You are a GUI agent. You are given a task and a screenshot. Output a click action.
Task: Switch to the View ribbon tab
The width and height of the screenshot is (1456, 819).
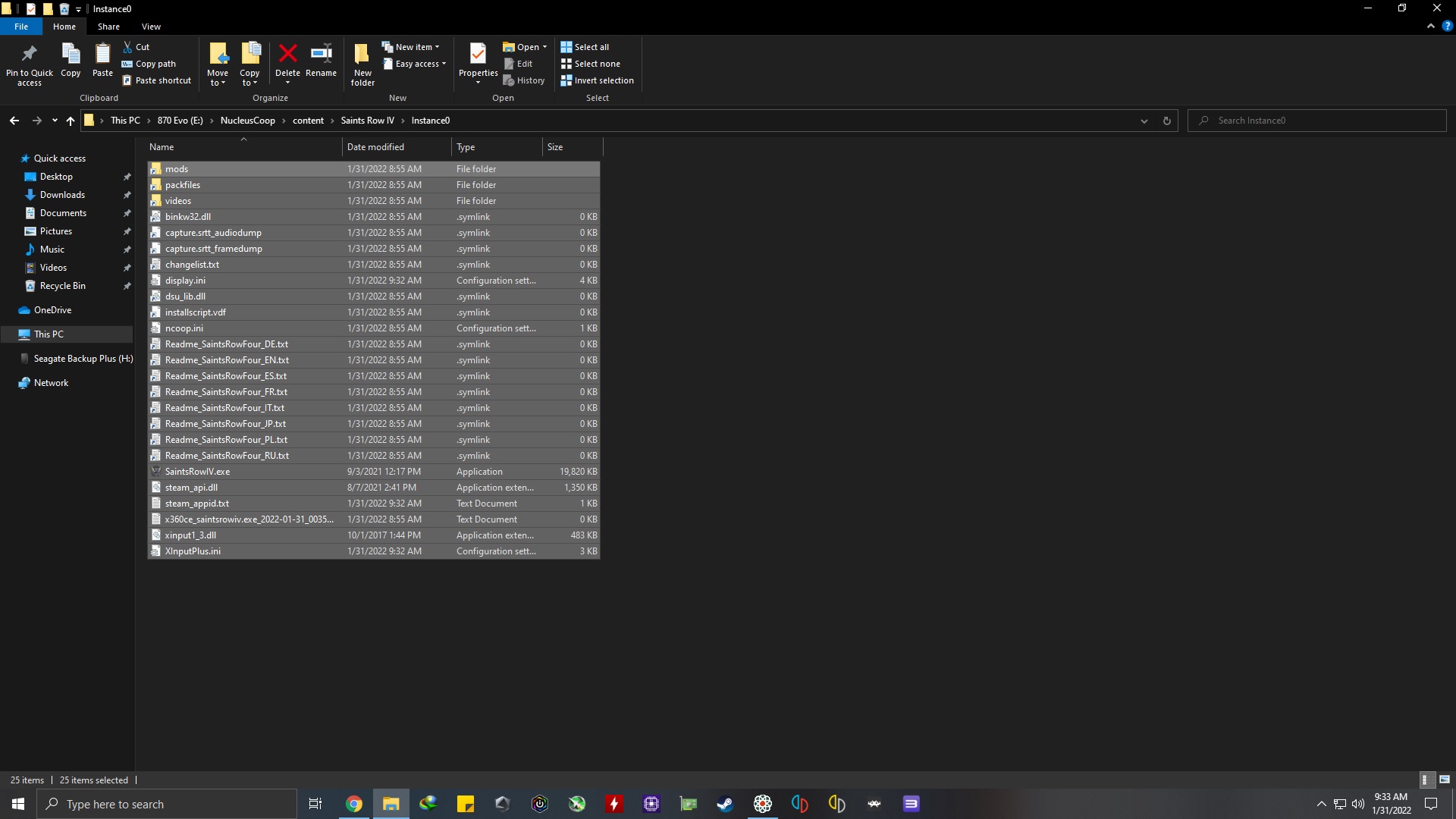pos(151,27)
